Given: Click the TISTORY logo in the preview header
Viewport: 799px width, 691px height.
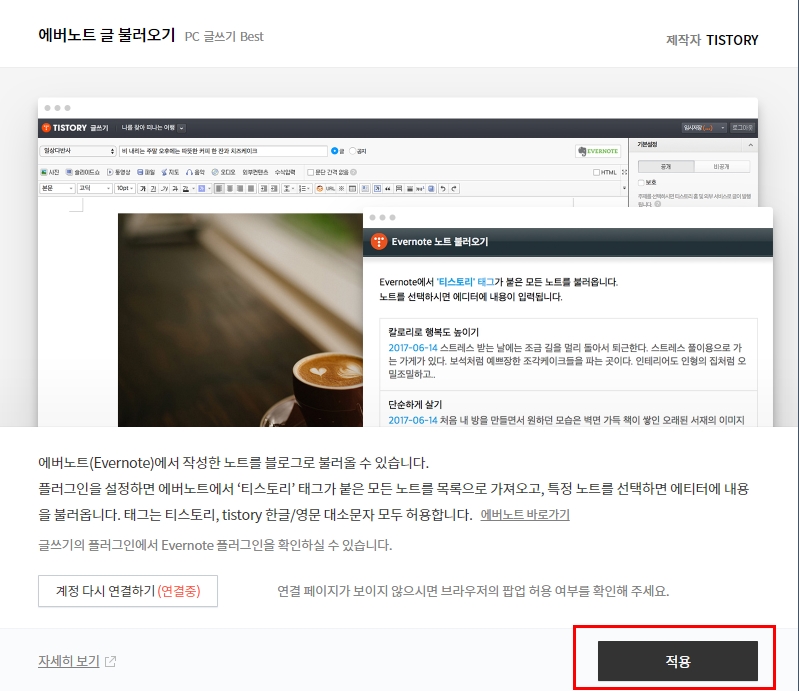Looking at the screenshot, I should (65, 128).
